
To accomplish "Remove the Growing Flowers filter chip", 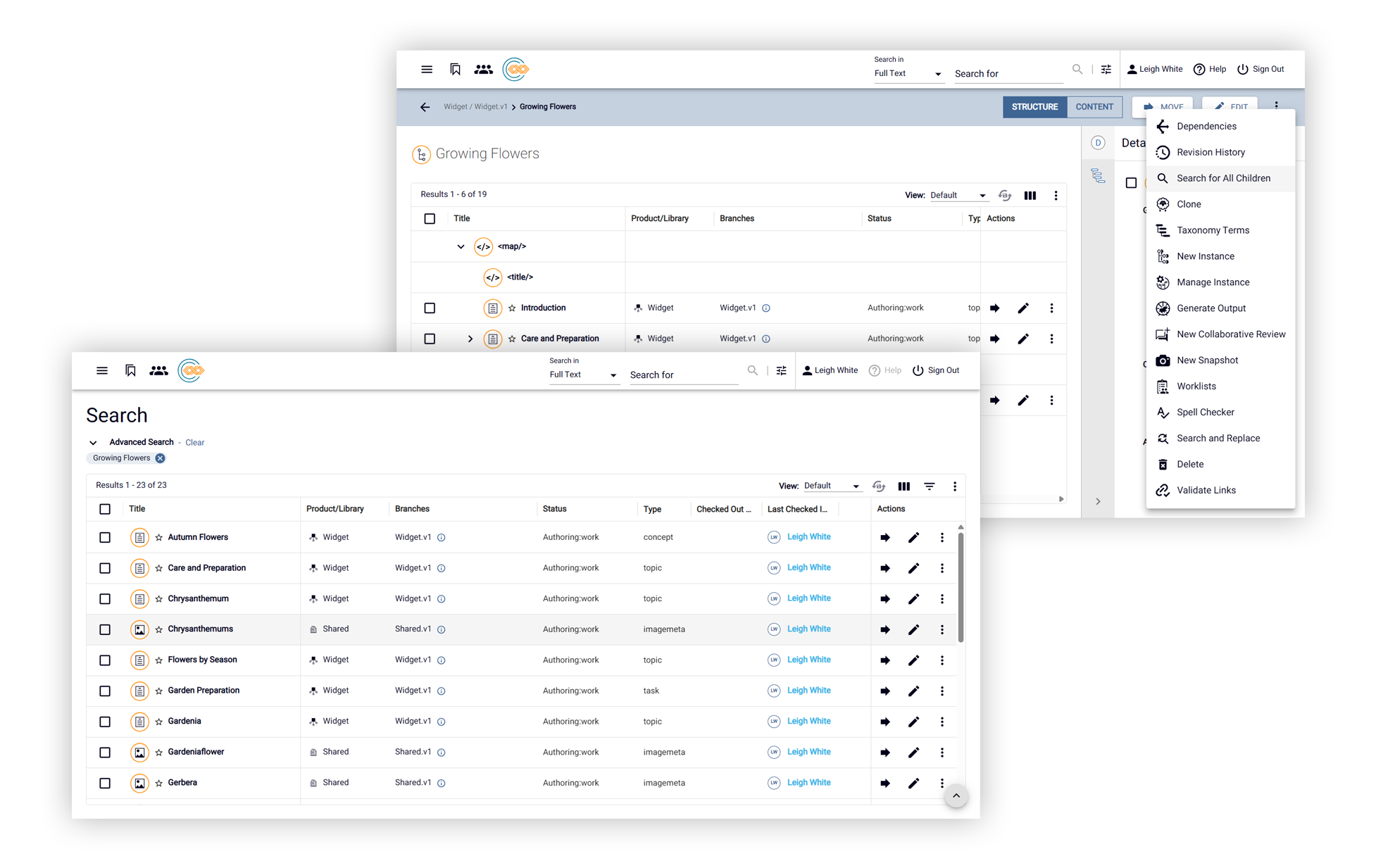I will (161, 458).
